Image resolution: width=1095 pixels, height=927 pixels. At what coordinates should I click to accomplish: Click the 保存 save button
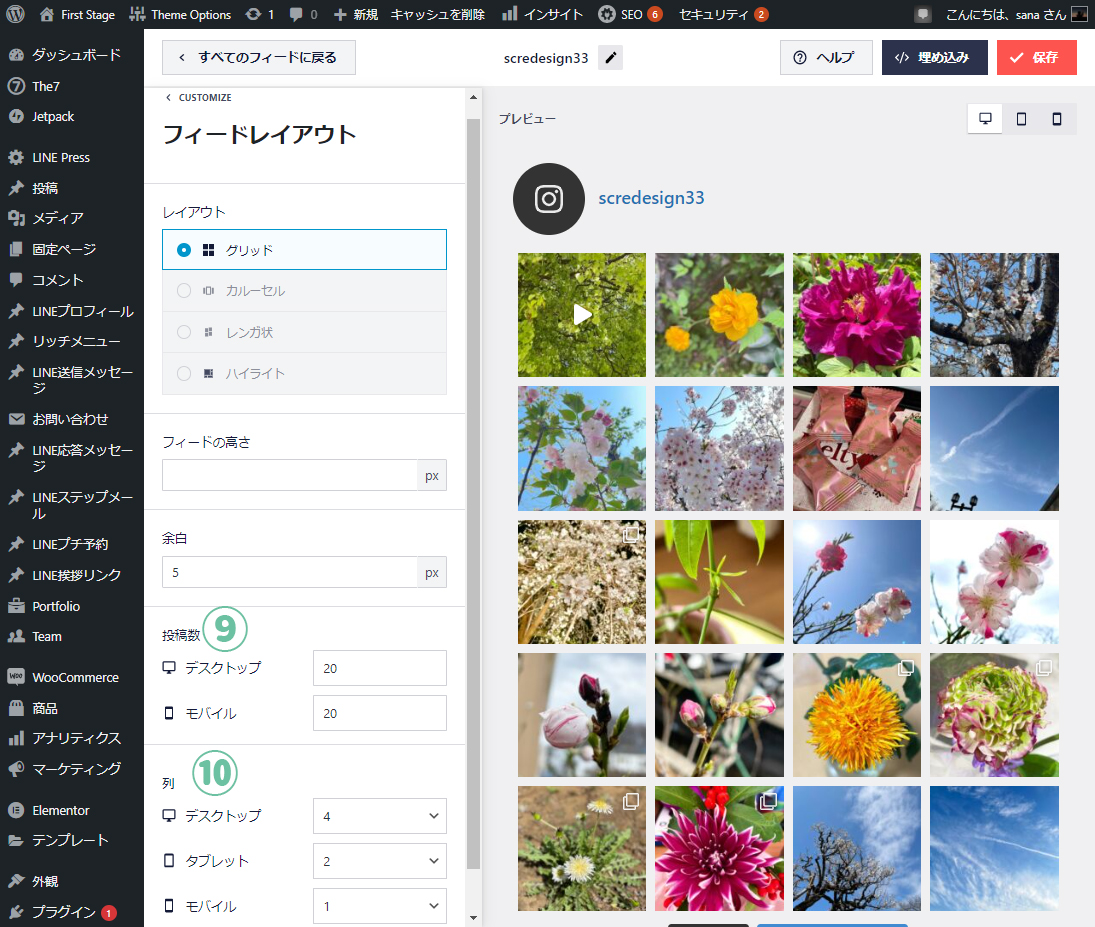tap(1036, 58)
